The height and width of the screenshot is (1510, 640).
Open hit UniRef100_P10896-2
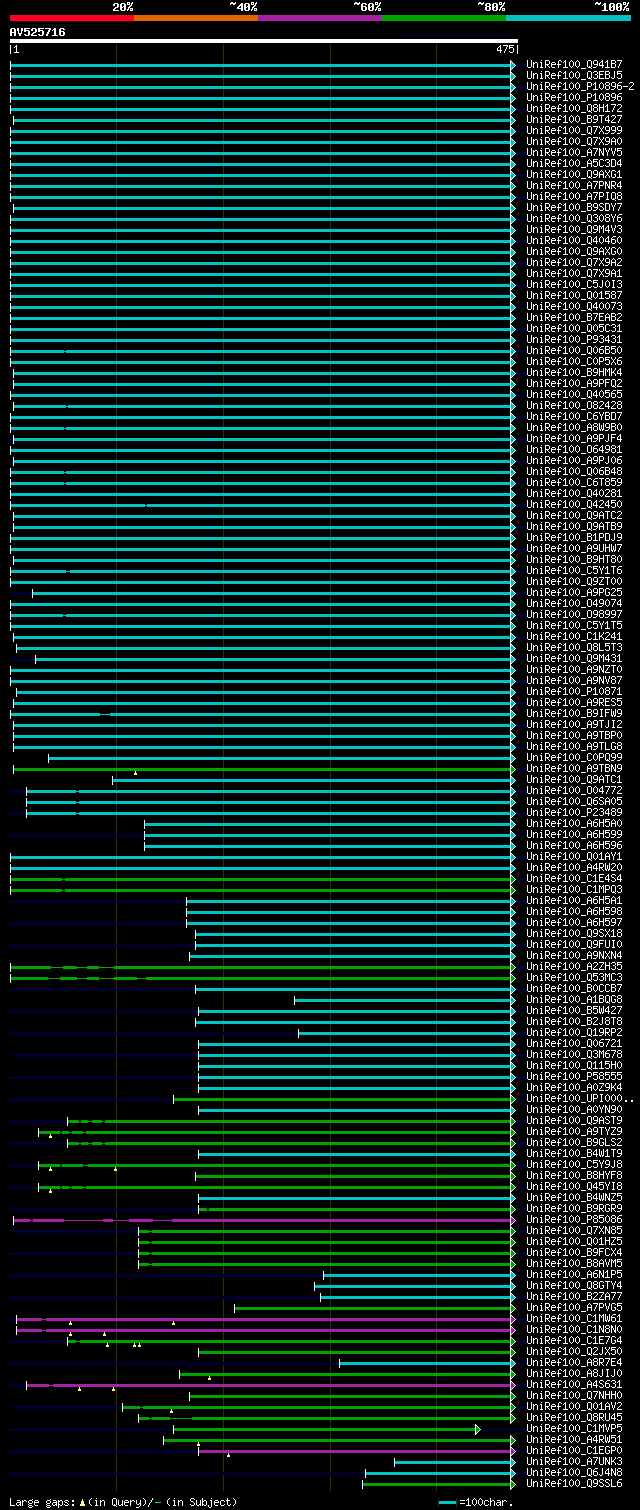[x=580, y=87]
